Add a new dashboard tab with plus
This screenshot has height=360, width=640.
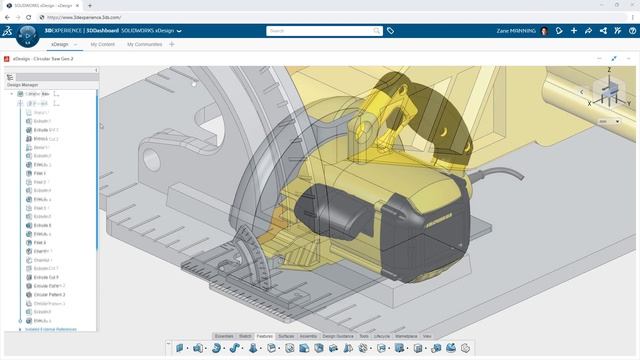pos(172,44)
